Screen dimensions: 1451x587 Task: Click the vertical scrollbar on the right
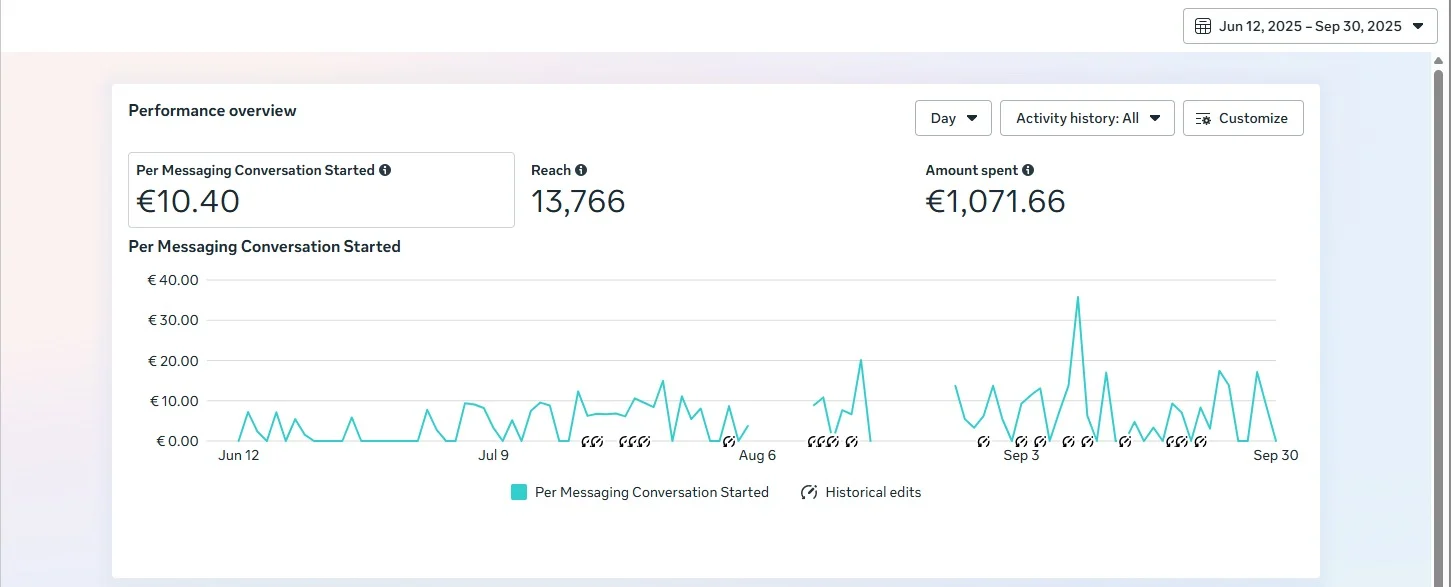click(1438, 300)
